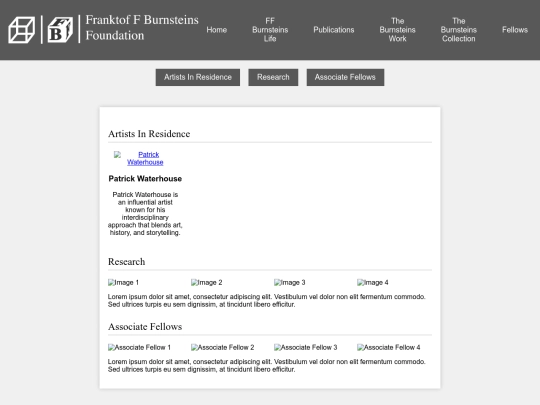Click the Associate Fellows button
Viewport: 540px width, 405px height.
[x=345, y=77]
